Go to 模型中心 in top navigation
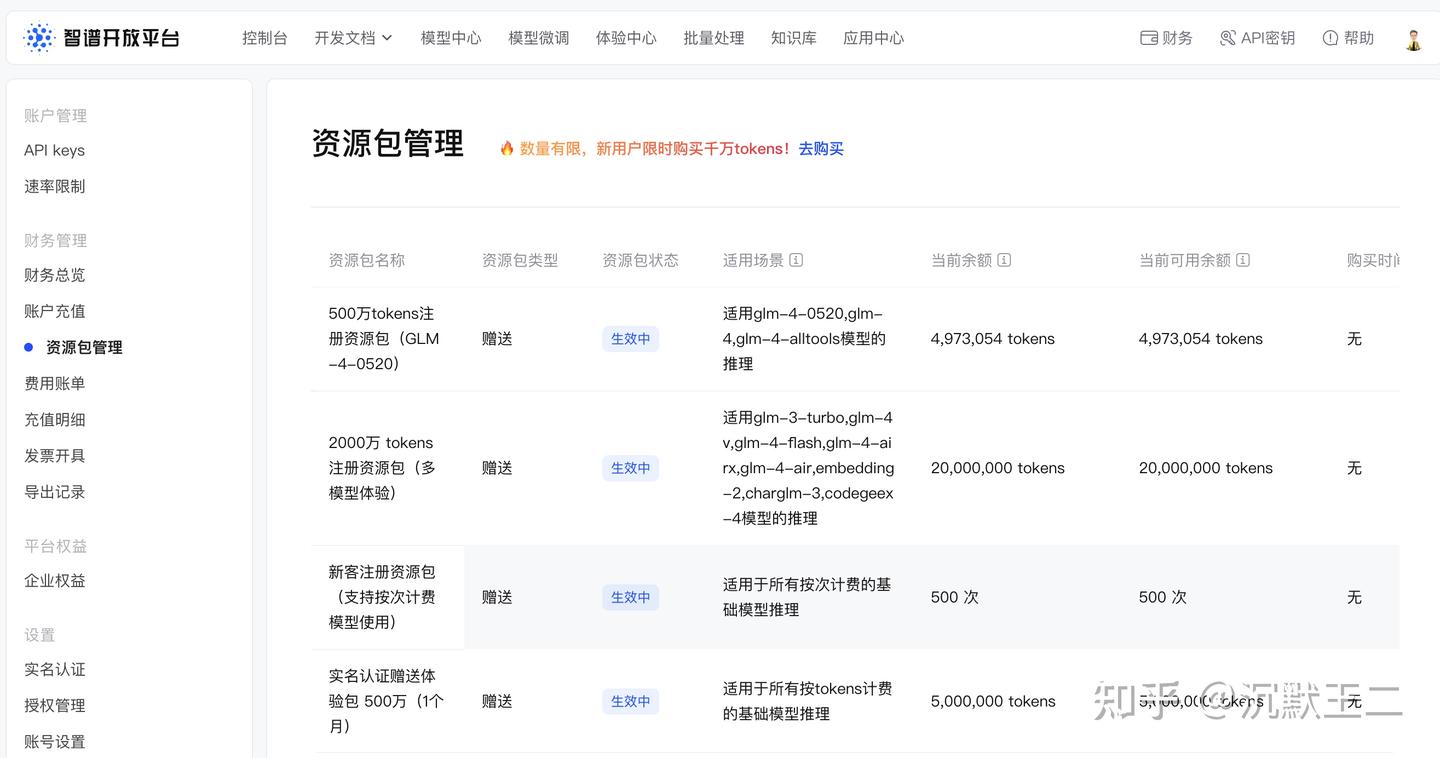 pyautogui.click(x=451, y=38)
